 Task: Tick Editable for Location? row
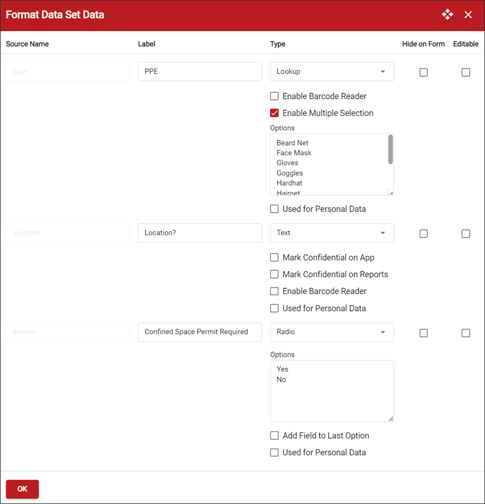466,234
